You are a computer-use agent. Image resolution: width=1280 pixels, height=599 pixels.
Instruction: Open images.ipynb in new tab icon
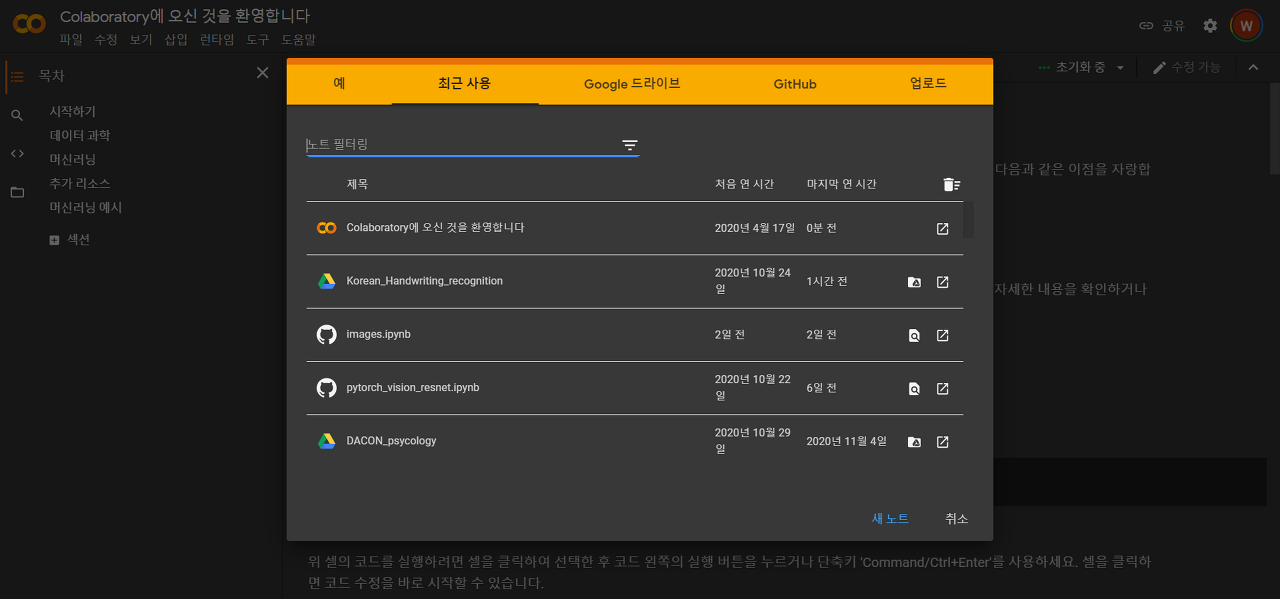pyautogui.click(x=942, y=335)
